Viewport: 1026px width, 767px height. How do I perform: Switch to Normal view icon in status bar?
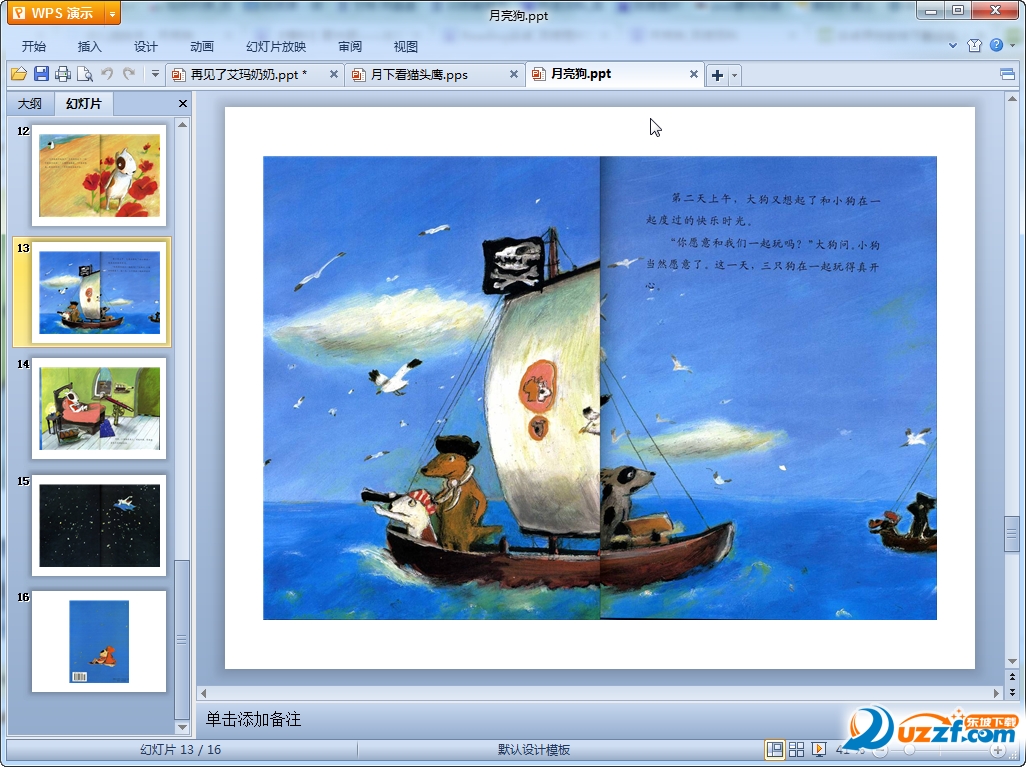coord(775,749)
